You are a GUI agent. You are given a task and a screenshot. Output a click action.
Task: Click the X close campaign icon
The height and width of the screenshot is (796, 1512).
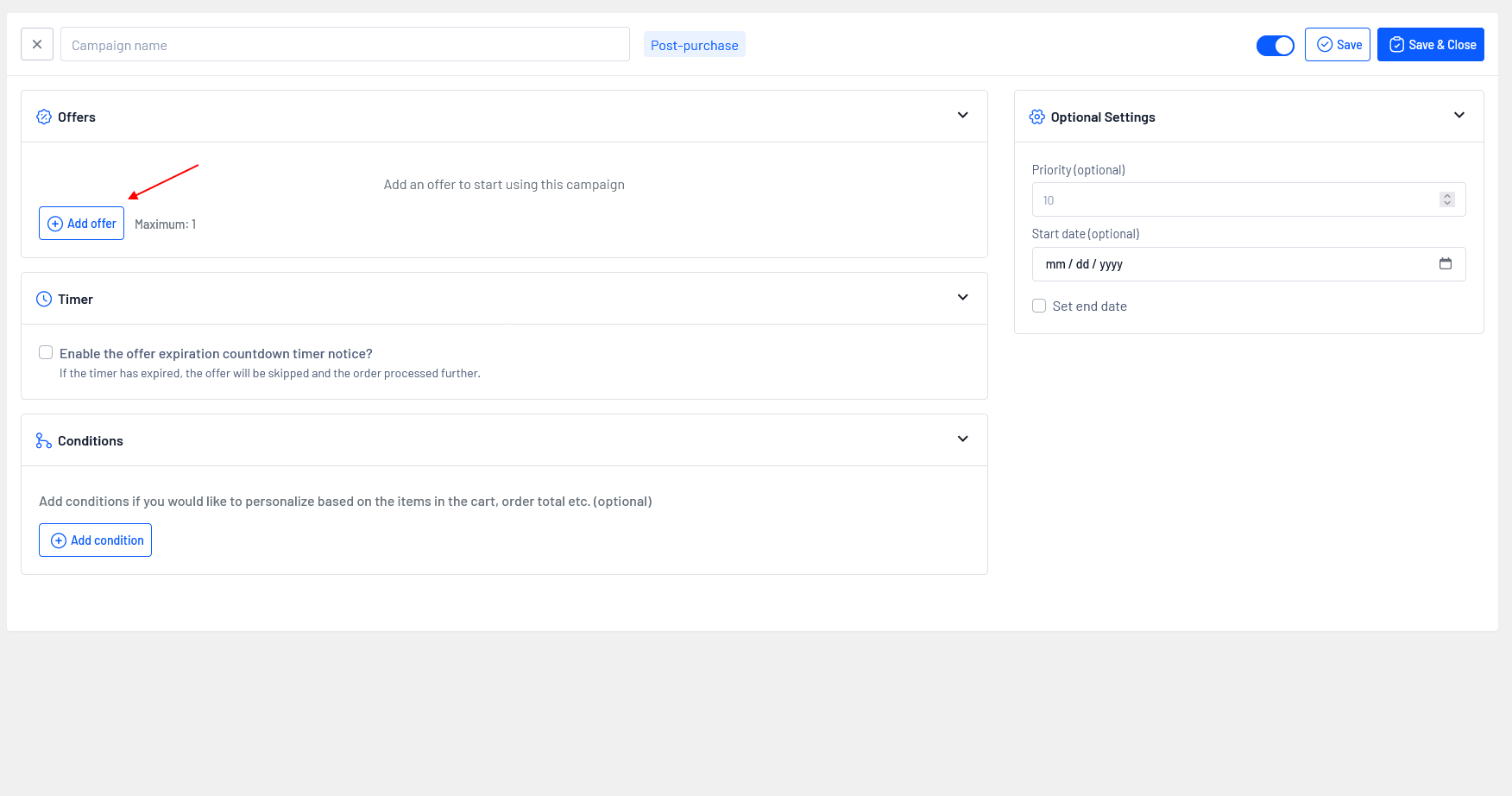tap(37, 44)
